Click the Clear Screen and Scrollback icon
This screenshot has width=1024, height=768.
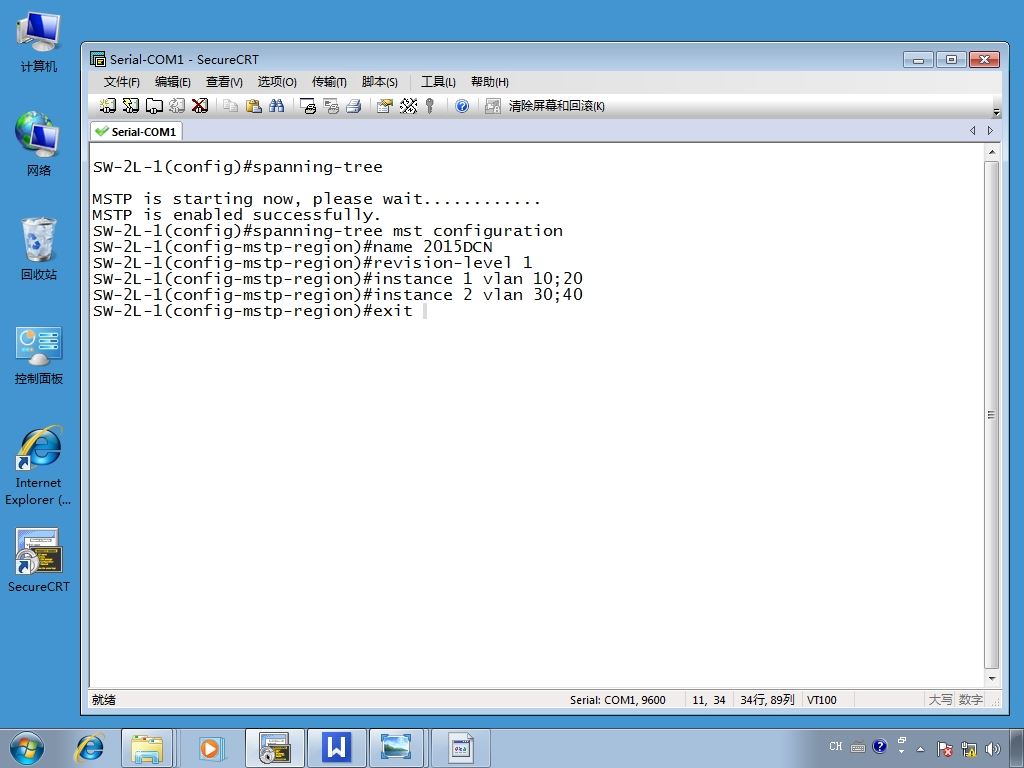click(492, 105)
